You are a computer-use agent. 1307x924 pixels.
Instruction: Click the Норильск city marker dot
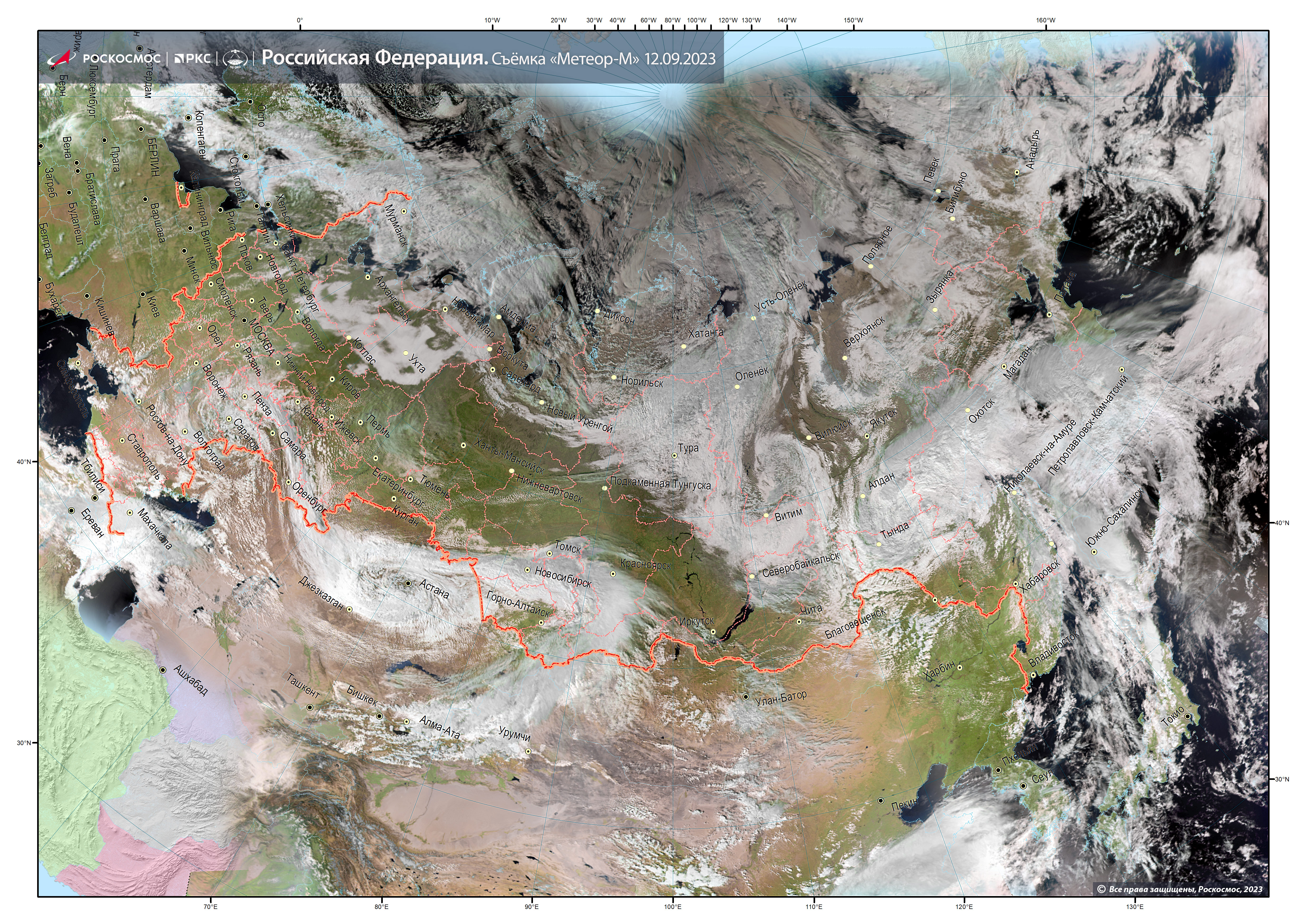pyautogui.click(x=614, y=378)
